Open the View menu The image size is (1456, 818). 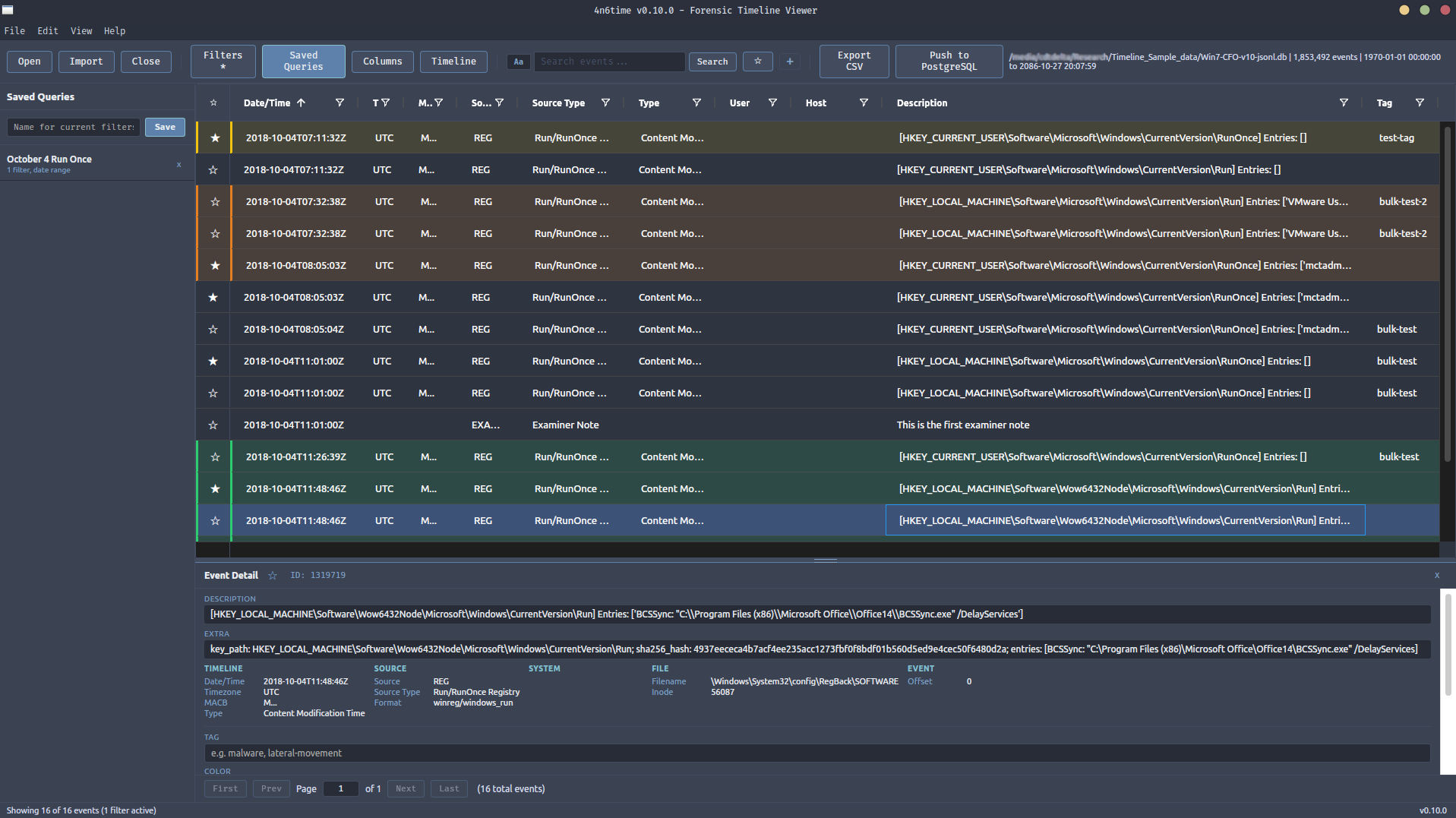coord(81,31)
